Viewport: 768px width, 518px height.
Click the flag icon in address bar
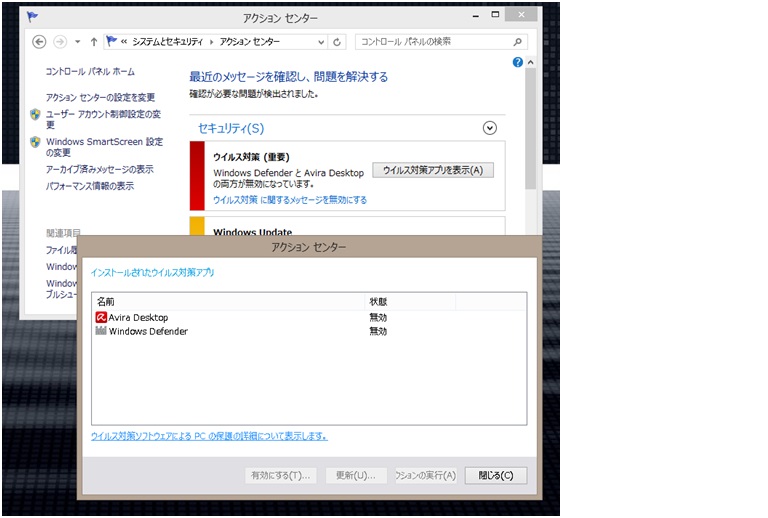(x=112, y=41)
